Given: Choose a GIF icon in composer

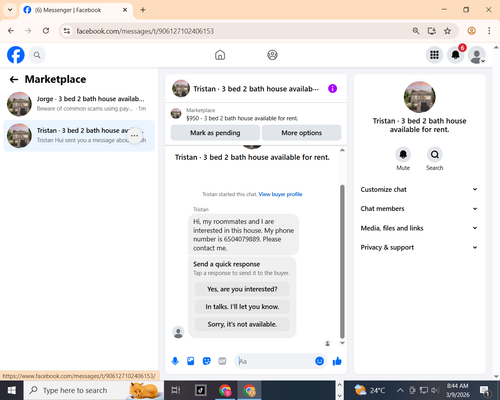Looking at the screenshot, I should 222,361.
